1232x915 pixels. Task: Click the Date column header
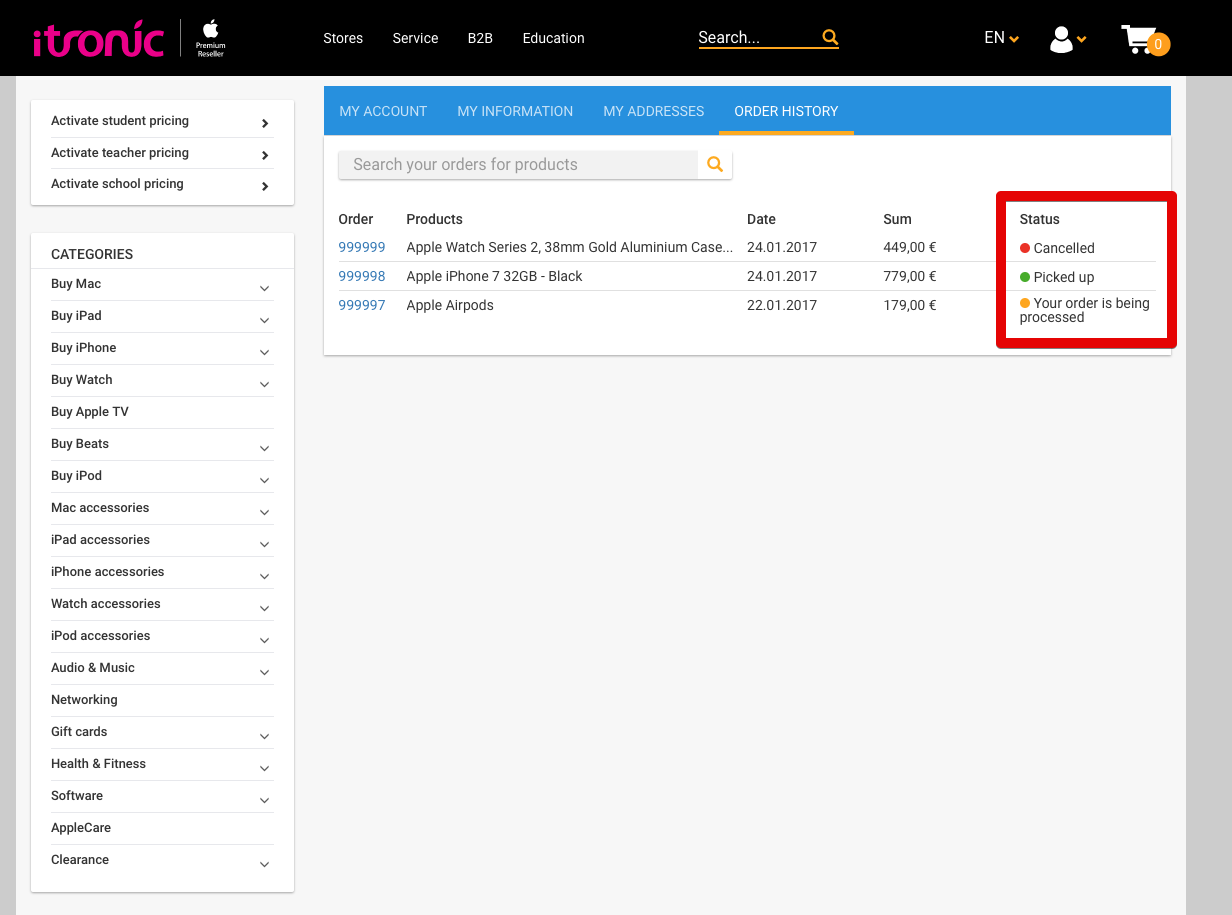click(x=761, y=219)
